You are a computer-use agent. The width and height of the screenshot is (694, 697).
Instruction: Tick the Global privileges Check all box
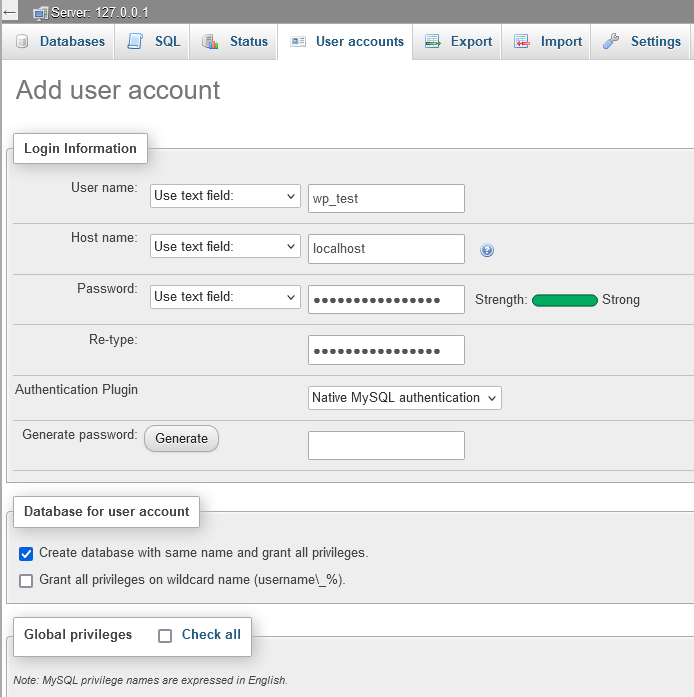pos(165,635)
